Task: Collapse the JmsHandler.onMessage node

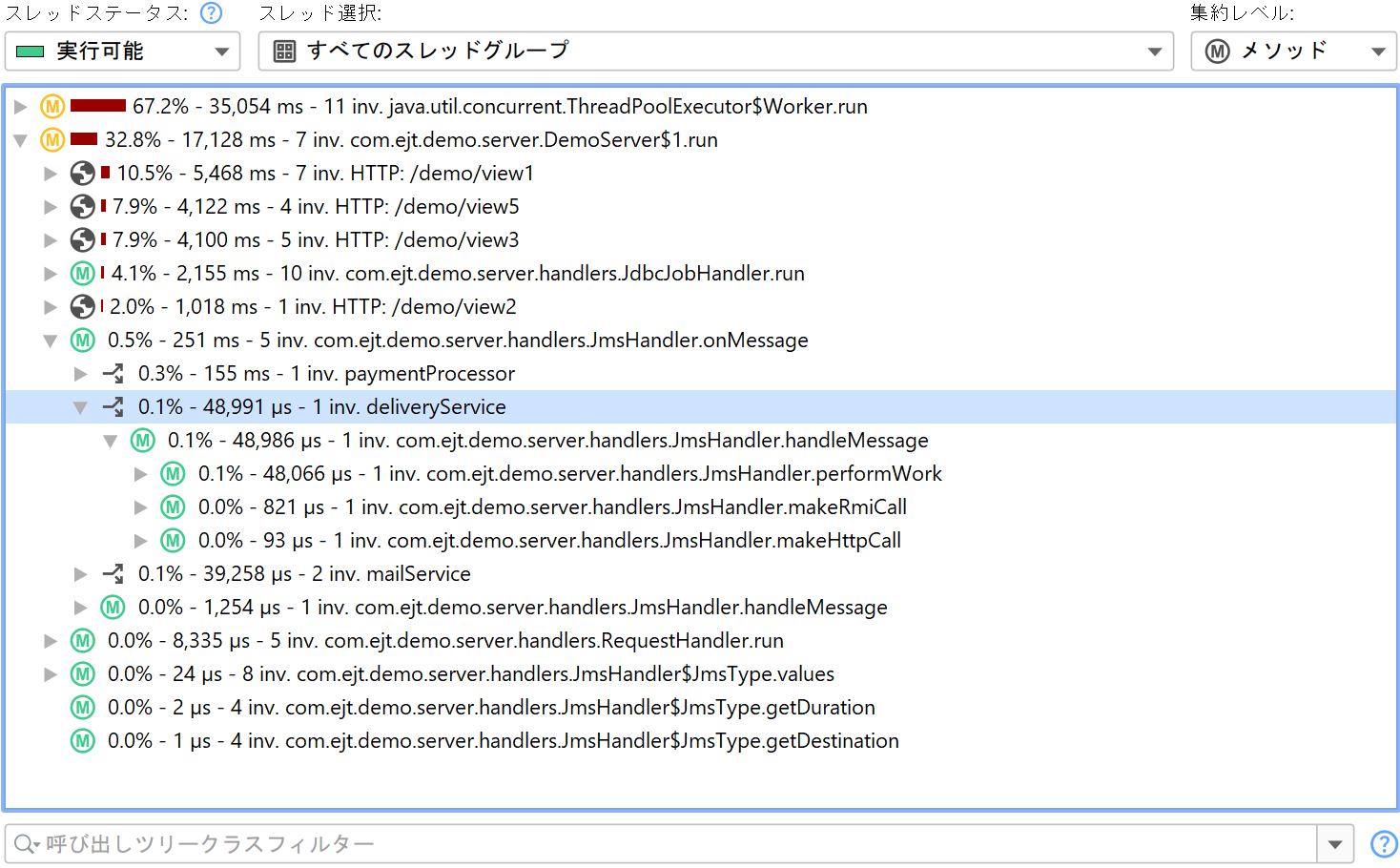Action: point(51,341)
